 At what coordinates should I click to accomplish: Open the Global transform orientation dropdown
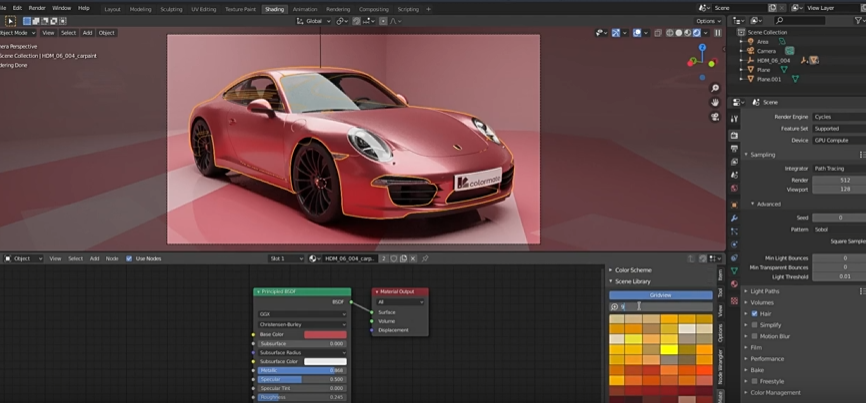click(x=314, y=20)
